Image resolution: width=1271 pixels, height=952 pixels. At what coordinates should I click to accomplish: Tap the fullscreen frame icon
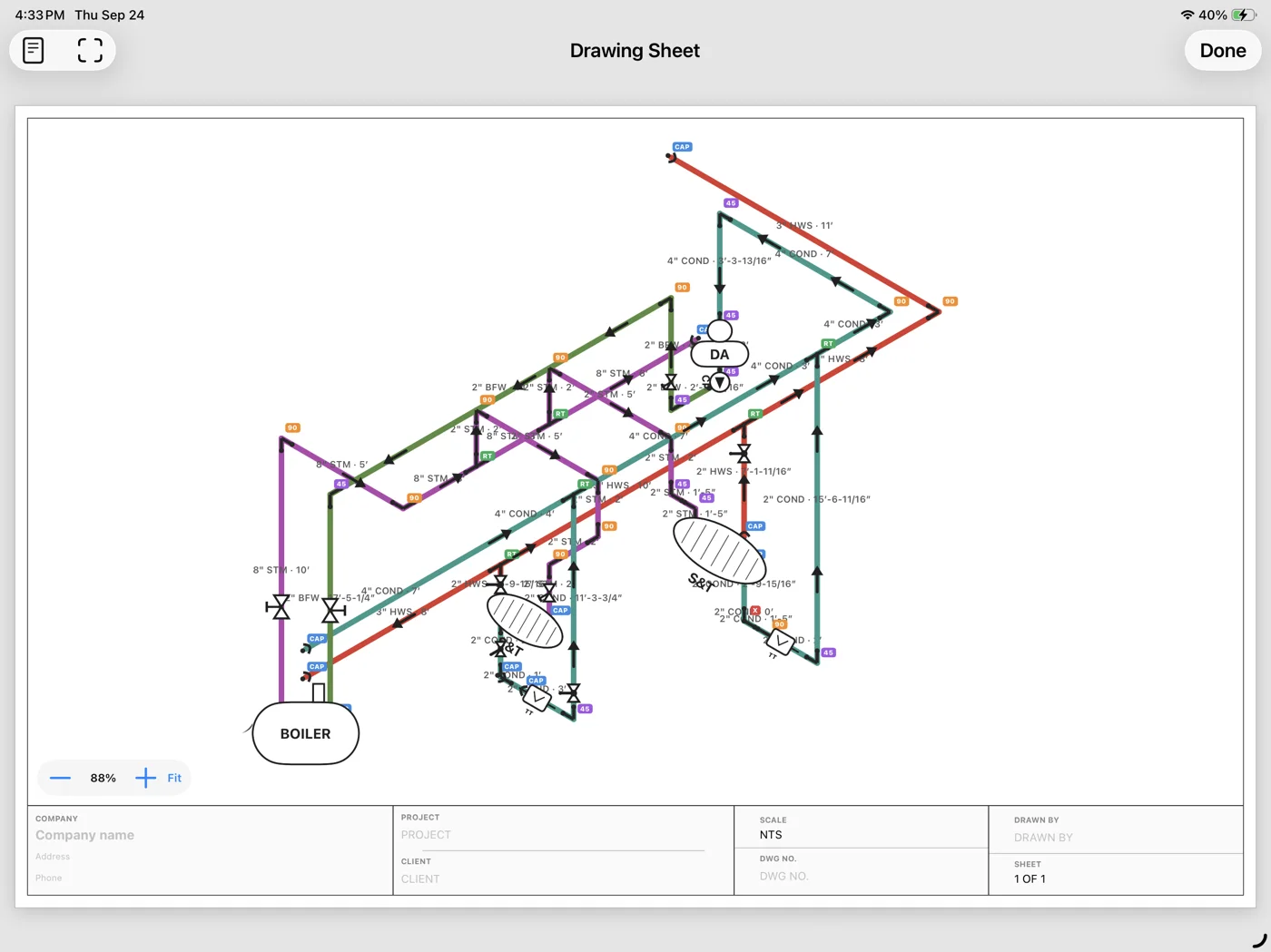90,50
